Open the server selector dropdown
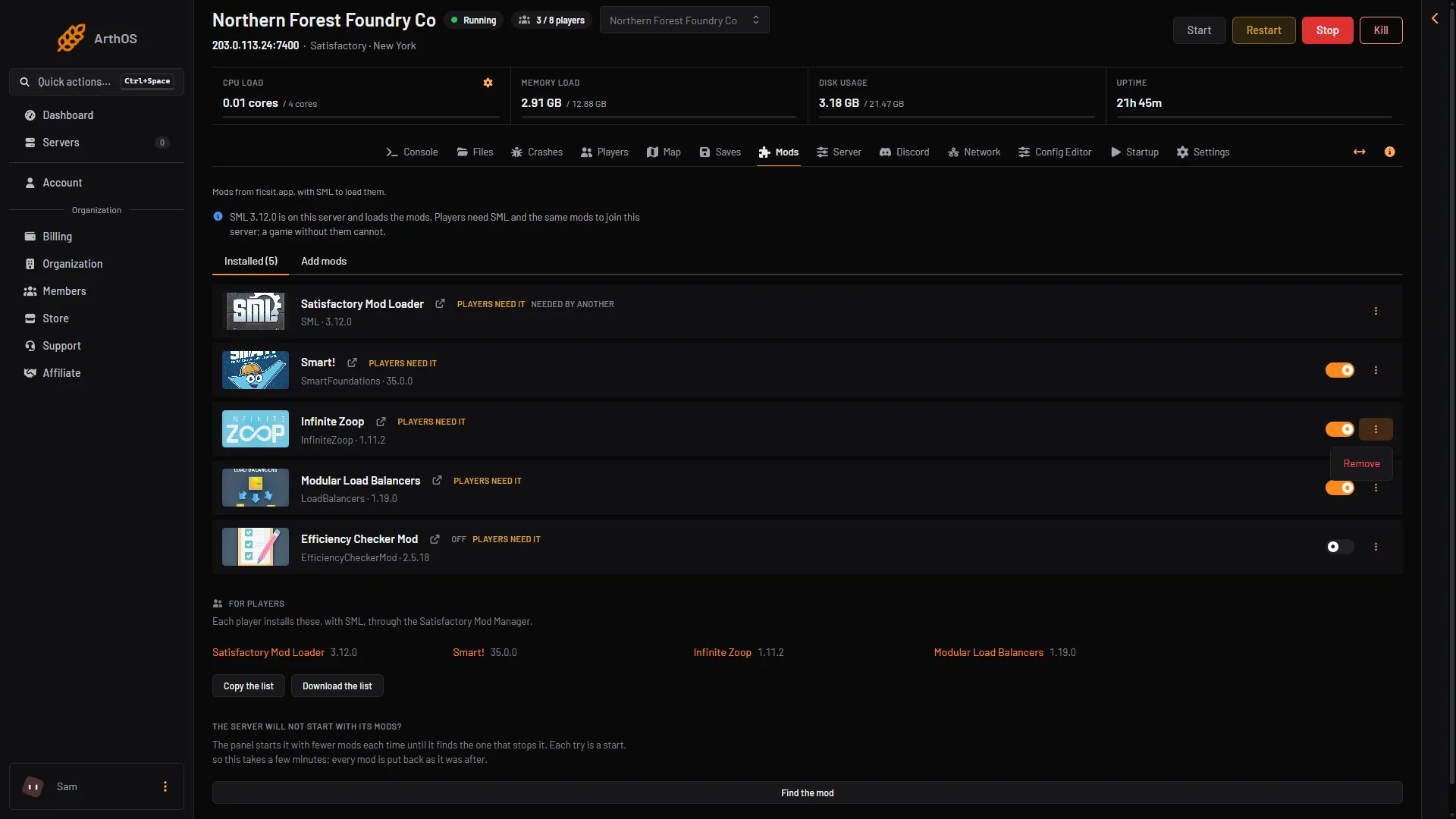 [684, 20]
